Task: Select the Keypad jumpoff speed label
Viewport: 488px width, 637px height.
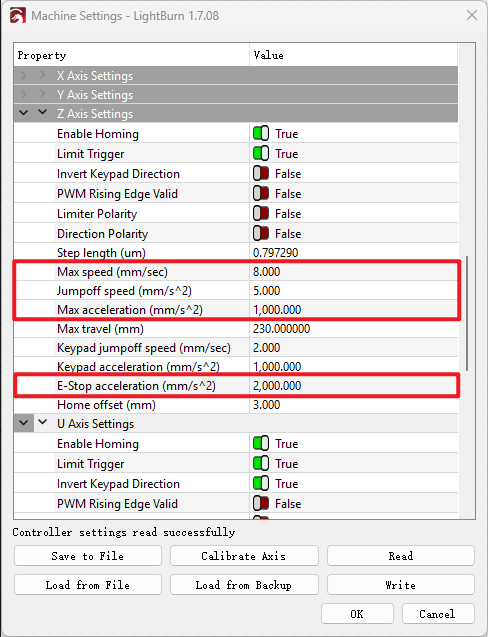Action: click(x=144, y=348)
